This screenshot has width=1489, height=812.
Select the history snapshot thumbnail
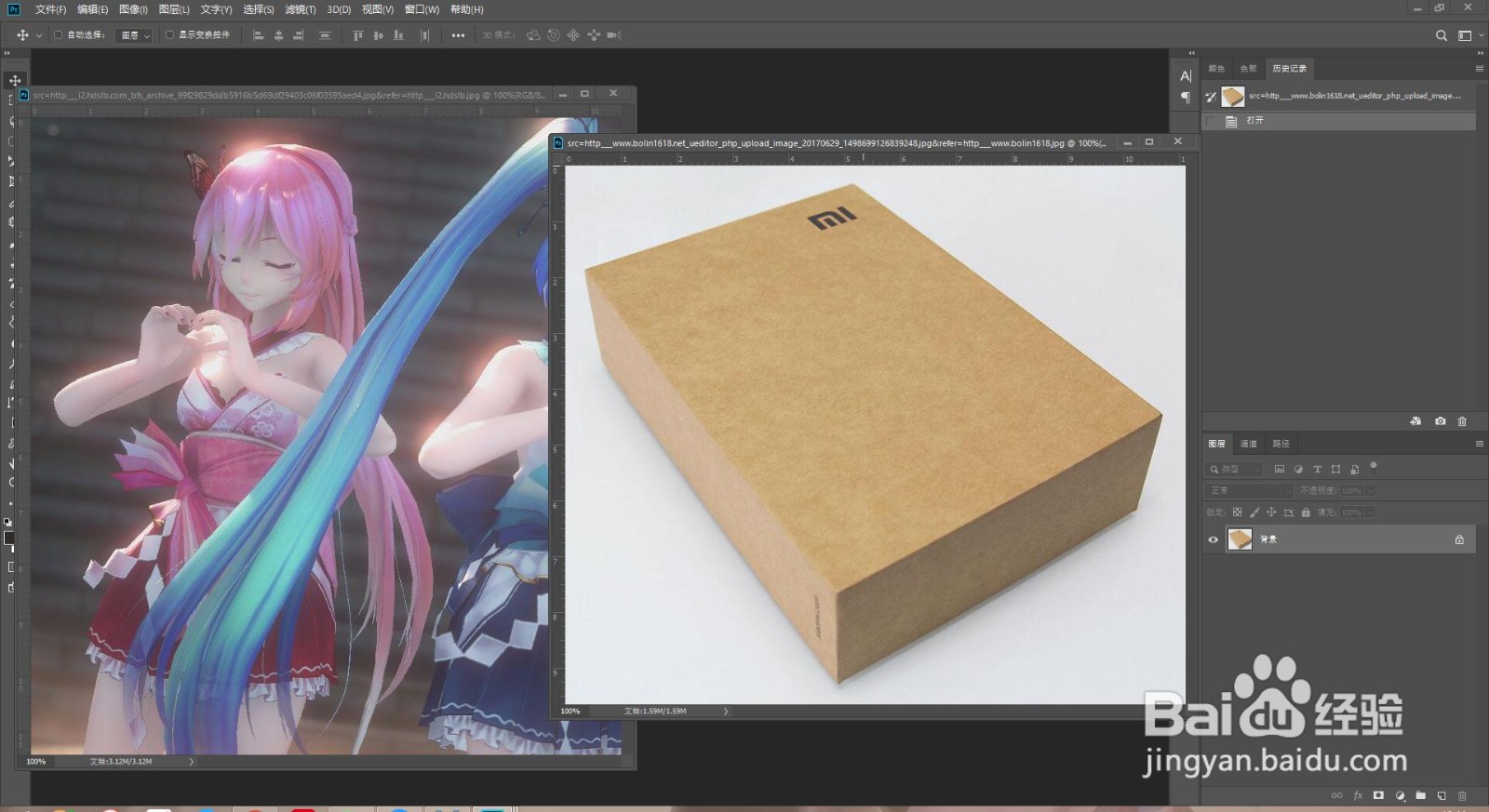coord(1233,97)
